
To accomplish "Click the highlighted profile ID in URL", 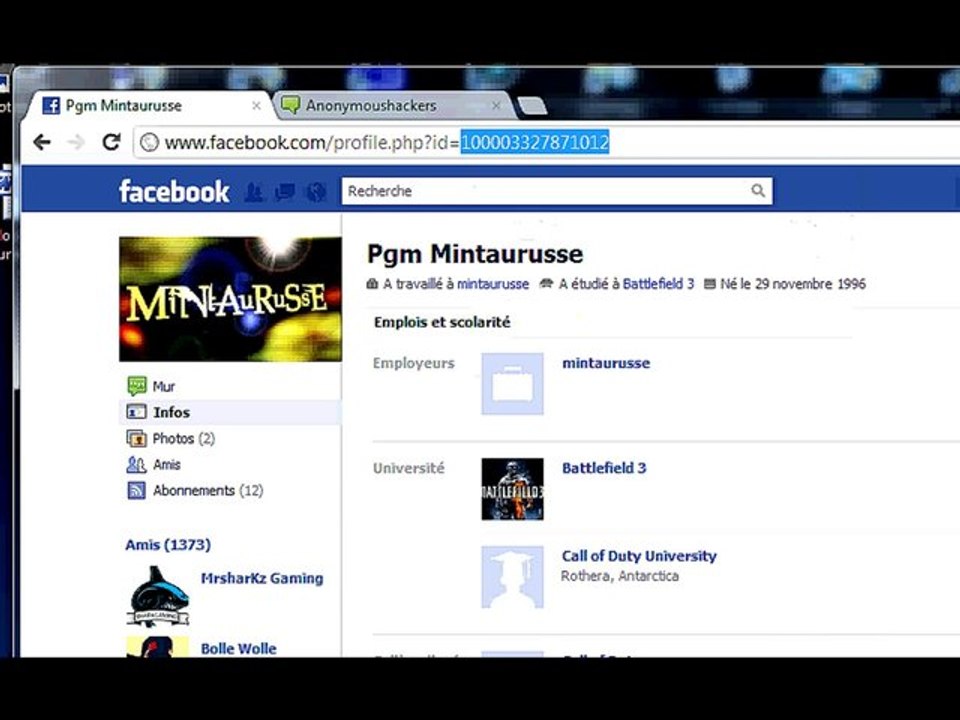I will click(x=534, y=143).
